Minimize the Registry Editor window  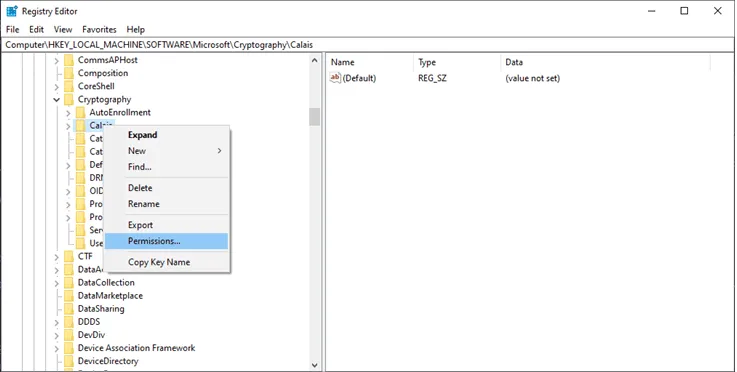[651, 11]
